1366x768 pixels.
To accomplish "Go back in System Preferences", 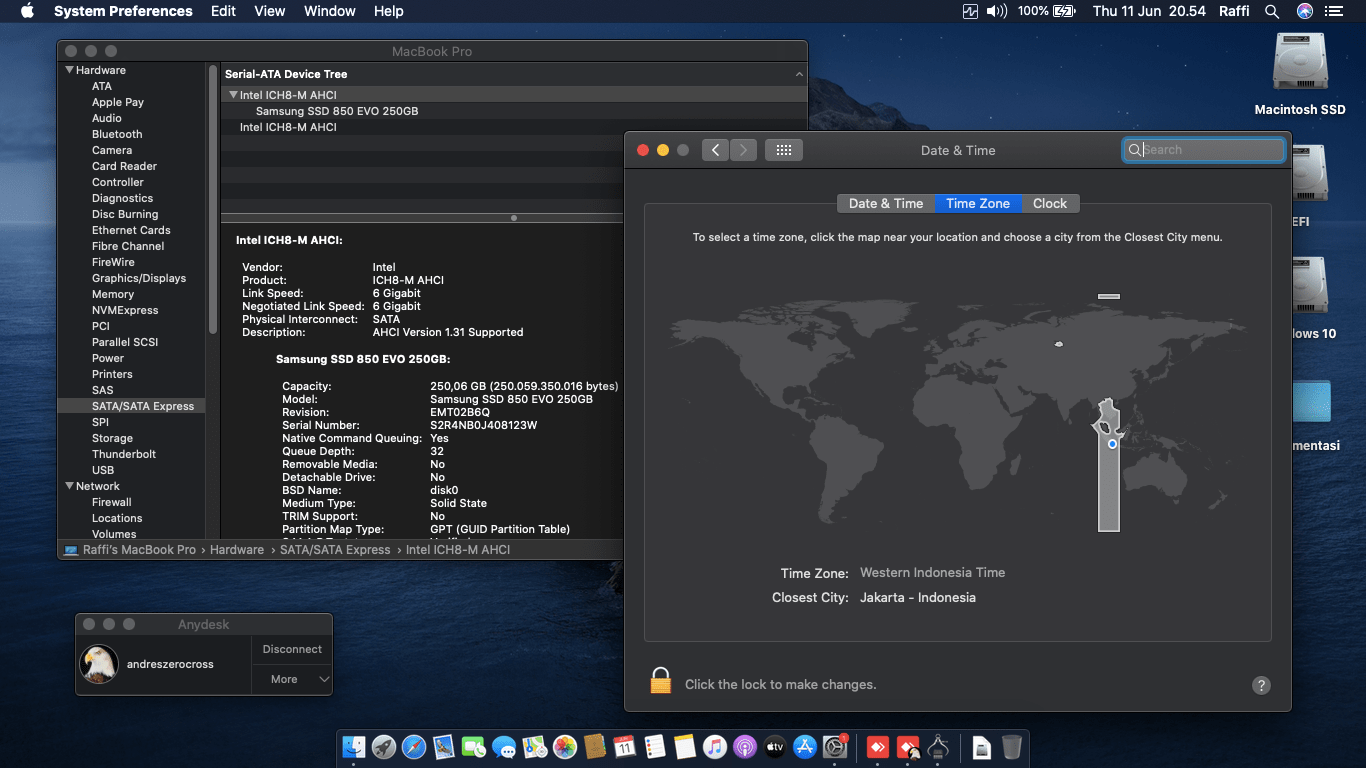I will click(715, 150).
